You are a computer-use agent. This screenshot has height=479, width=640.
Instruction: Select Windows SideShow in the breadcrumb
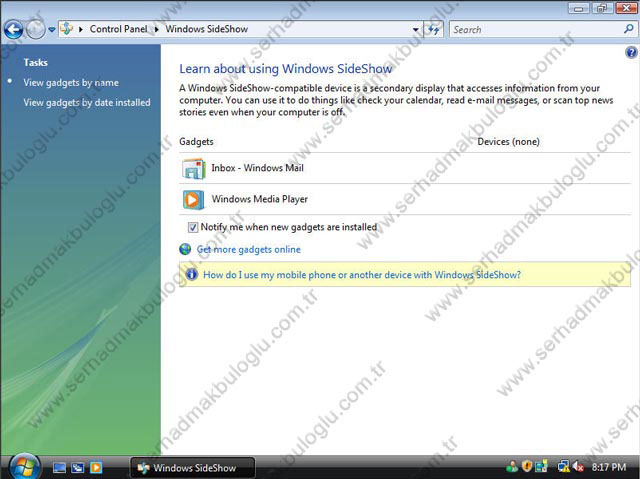click(207, 29)
